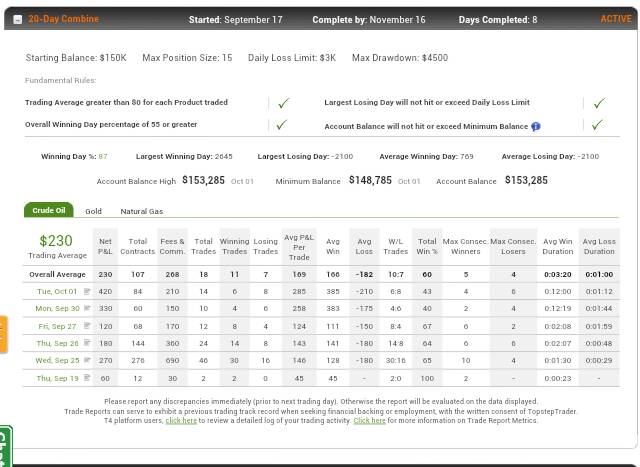Click the Avg Win Duration header
Image resolution: width=640 pixels, height=467 pixels.
pyautogui.click(x=558, y=247)
